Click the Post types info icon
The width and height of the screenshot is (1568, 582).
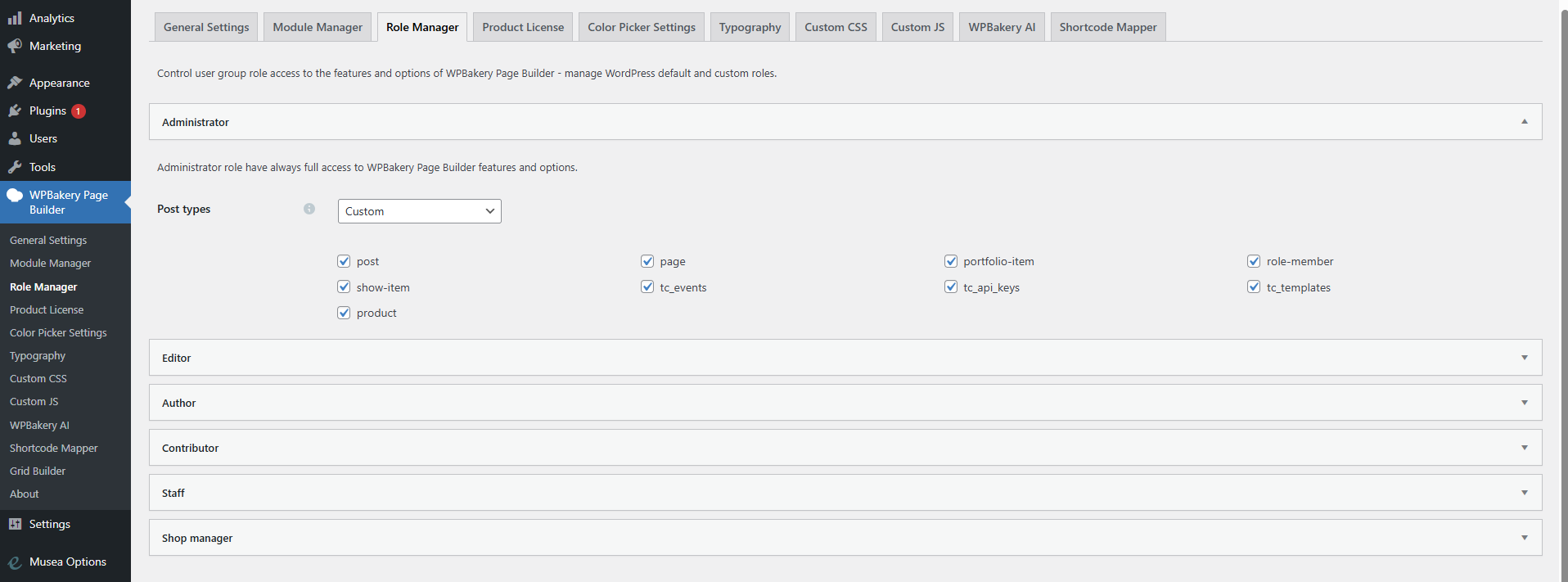(x=309, y=209)
